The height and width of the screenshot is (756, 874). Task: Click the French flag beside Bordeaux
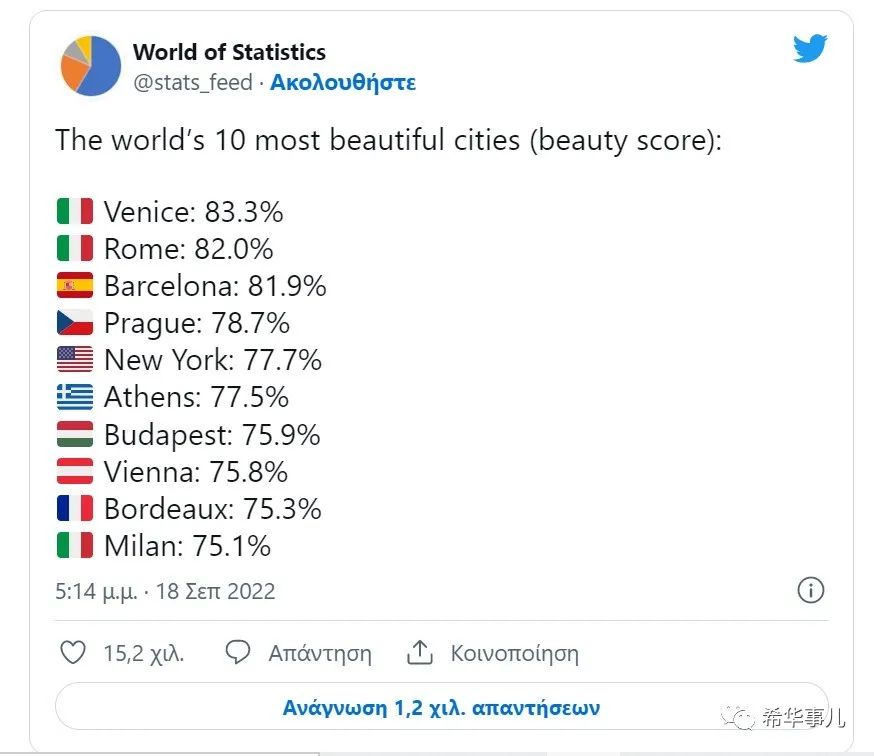(x=75, y=508)
